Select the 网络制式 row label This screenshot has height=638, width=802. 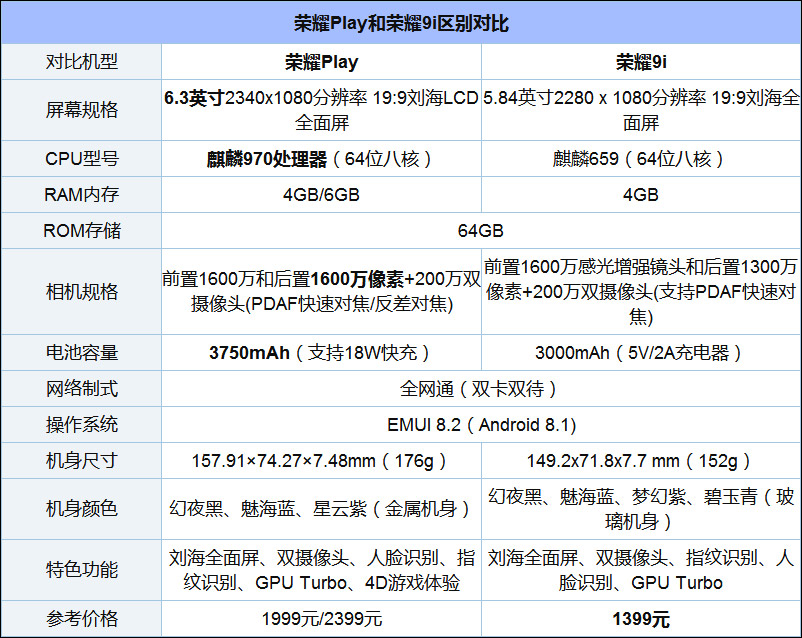click(81, 388)
